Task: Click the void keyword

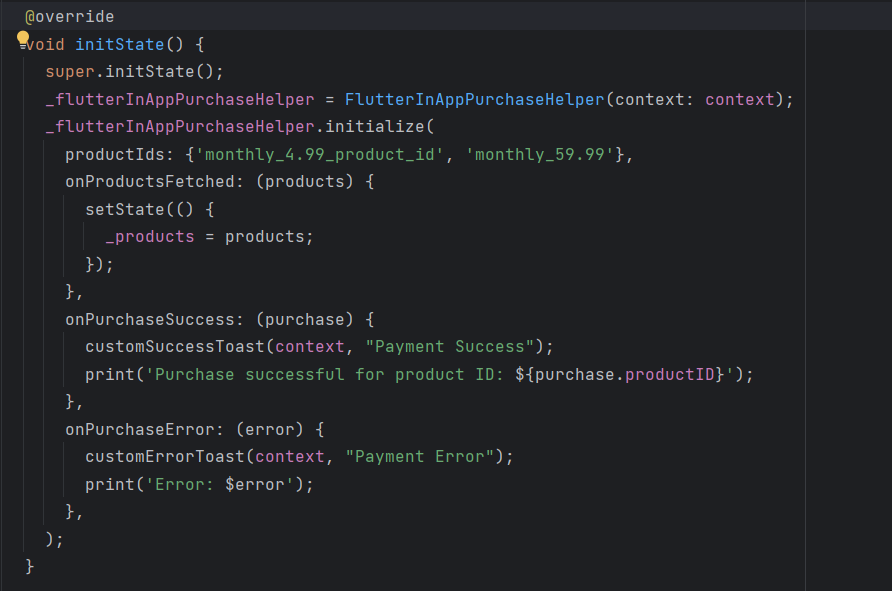Action: [x=45, y=44]
